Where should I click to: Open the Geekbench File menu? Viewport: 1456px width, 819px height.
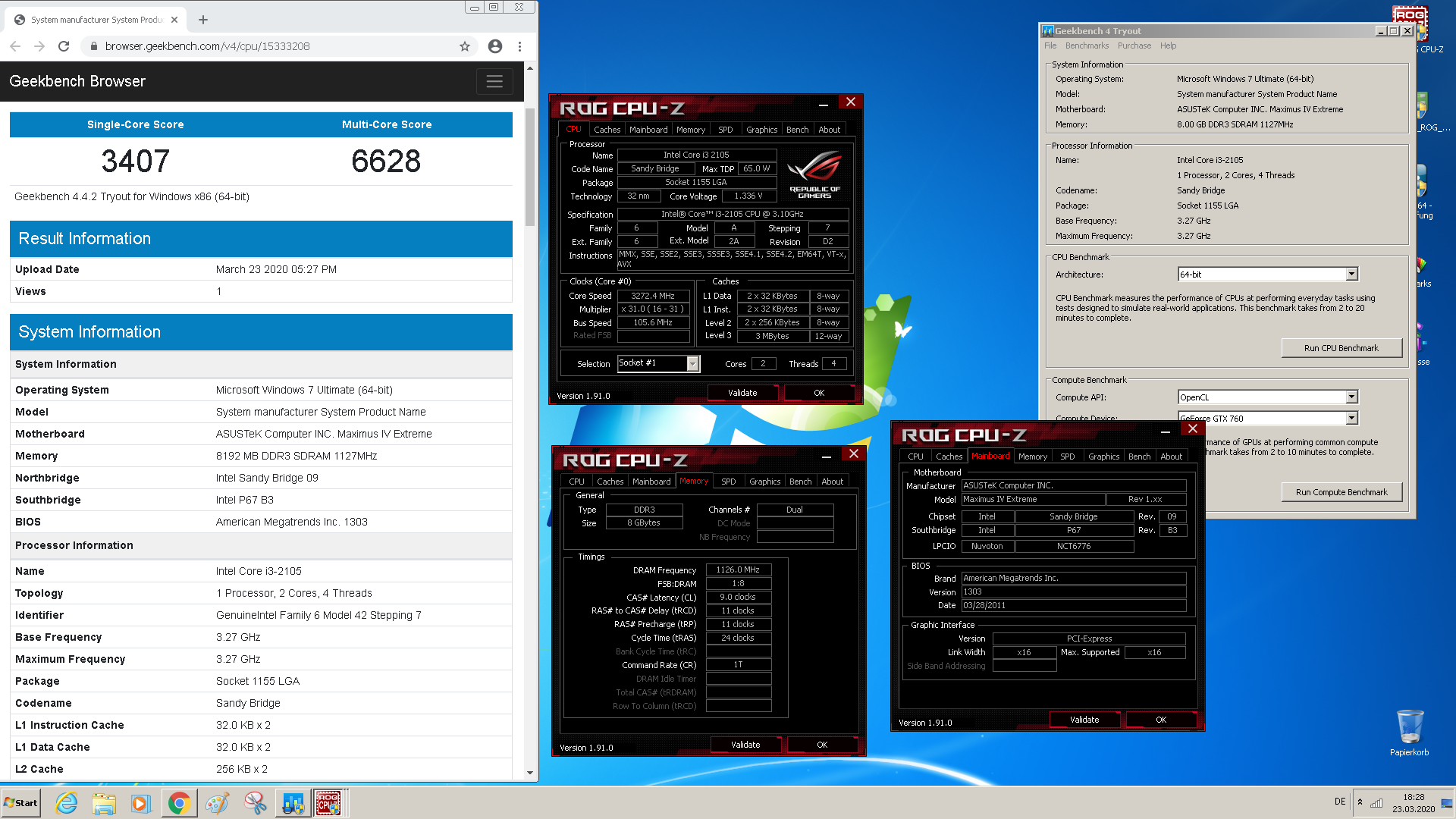click(1050, 45)
